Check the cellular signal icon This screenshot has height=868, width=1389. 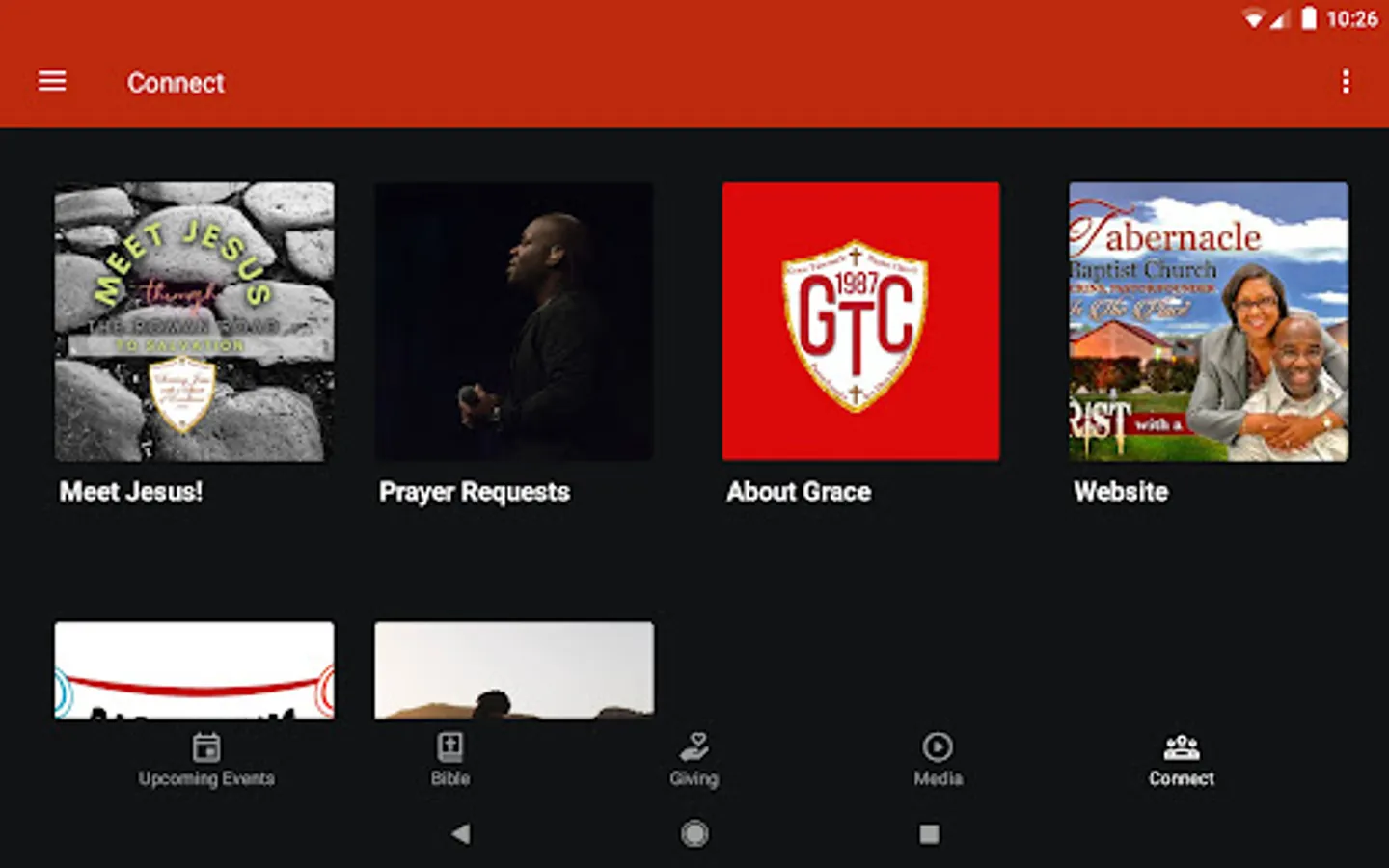coord(1279,19)
